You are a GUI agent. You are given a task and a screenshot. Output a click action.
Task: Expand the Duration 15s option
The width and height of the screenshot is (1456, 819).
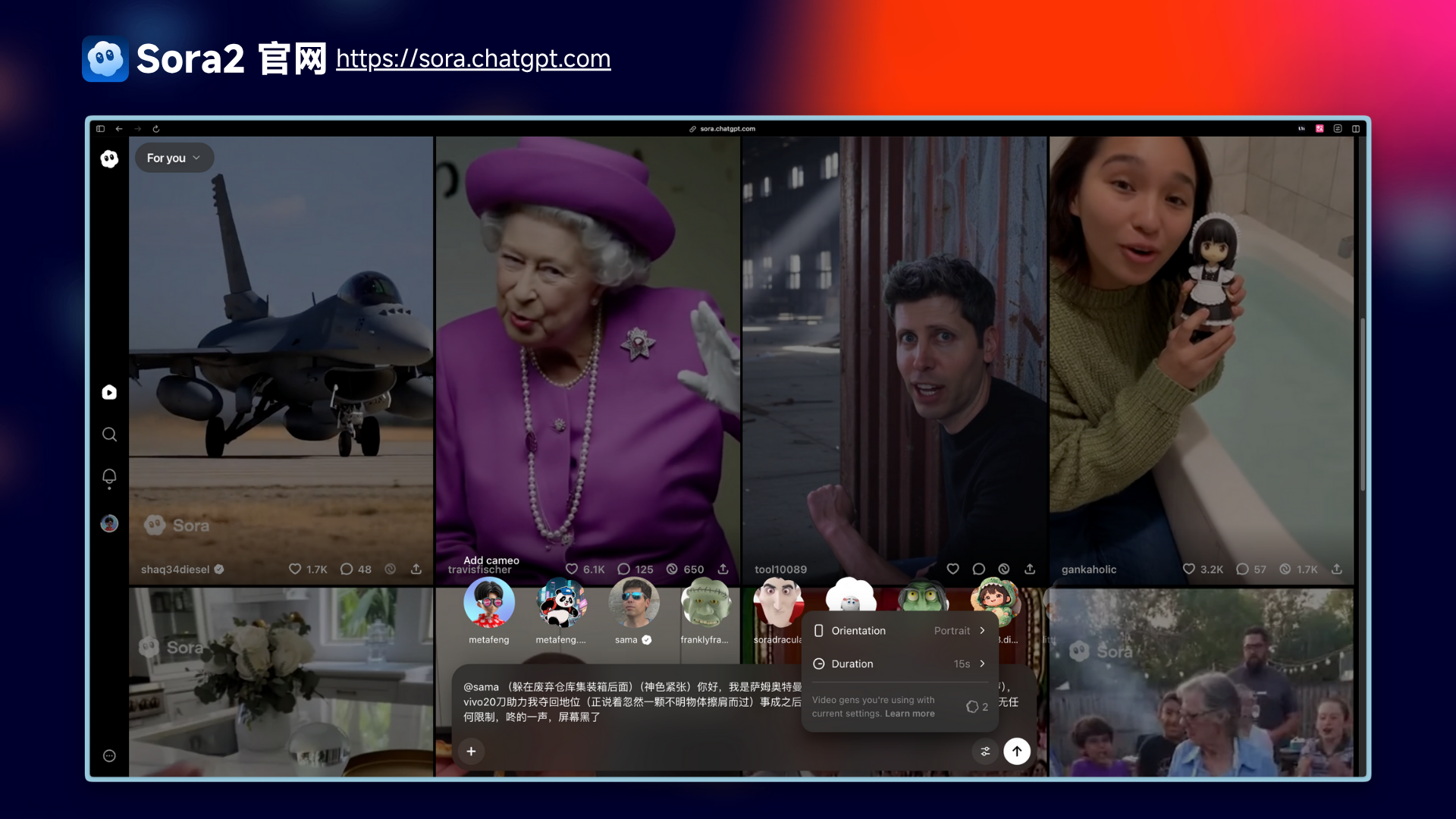(899, 664)
